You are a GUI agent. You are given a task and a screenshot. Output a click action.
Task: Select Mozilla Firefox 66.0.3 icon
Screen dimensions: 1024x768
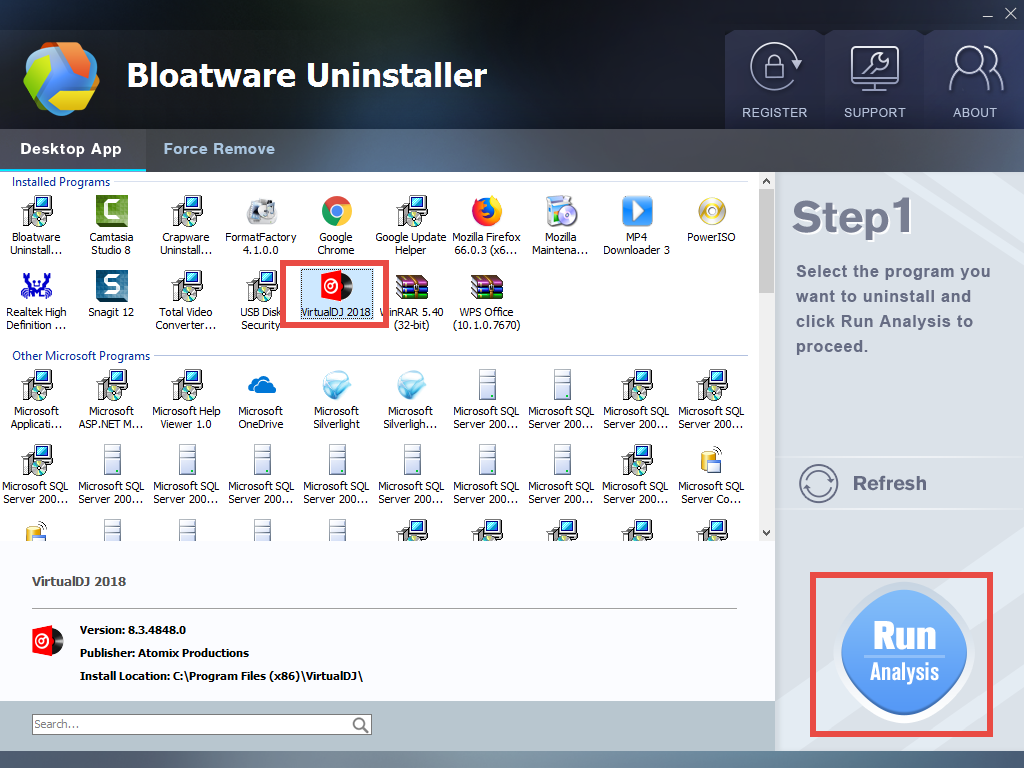pos(487,212)
